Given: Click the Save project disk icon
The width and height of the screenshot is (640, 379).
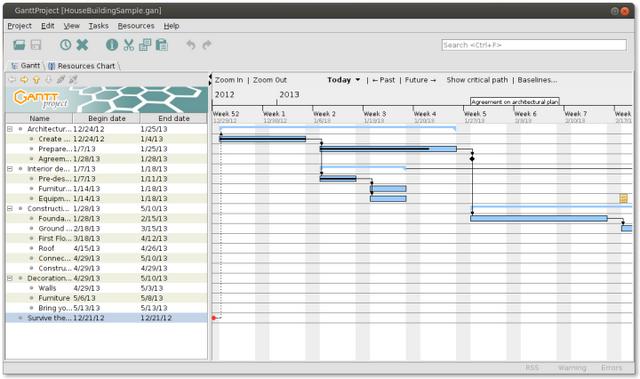Looking at the screenshot, I should pyautogui.click(x=36, y=45).
